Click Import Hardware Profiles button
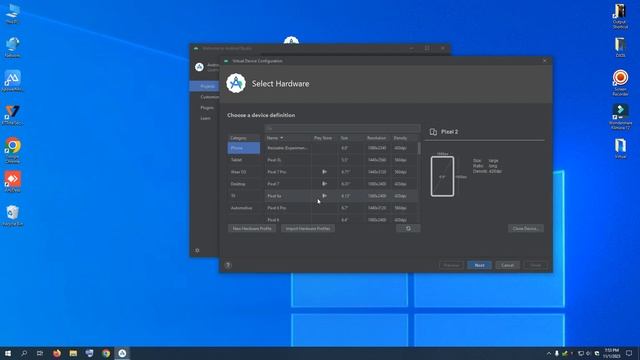The height and width of the screenshot is (360, 640). pos(308,229)
